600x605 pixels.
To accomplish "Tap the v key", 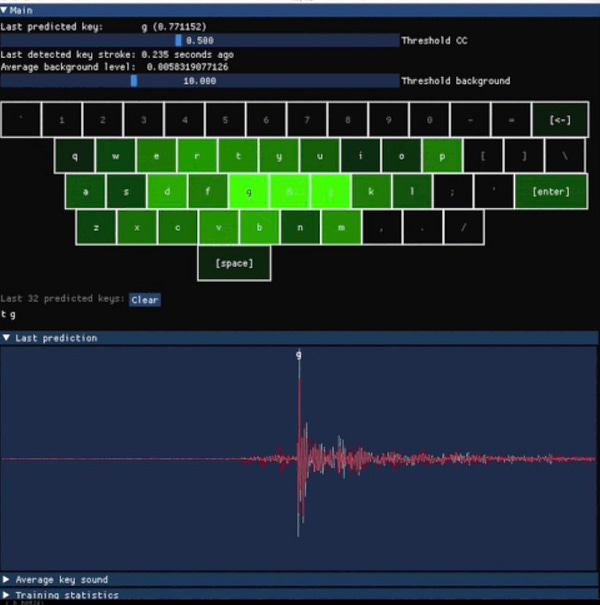I will tap(219, 227).
